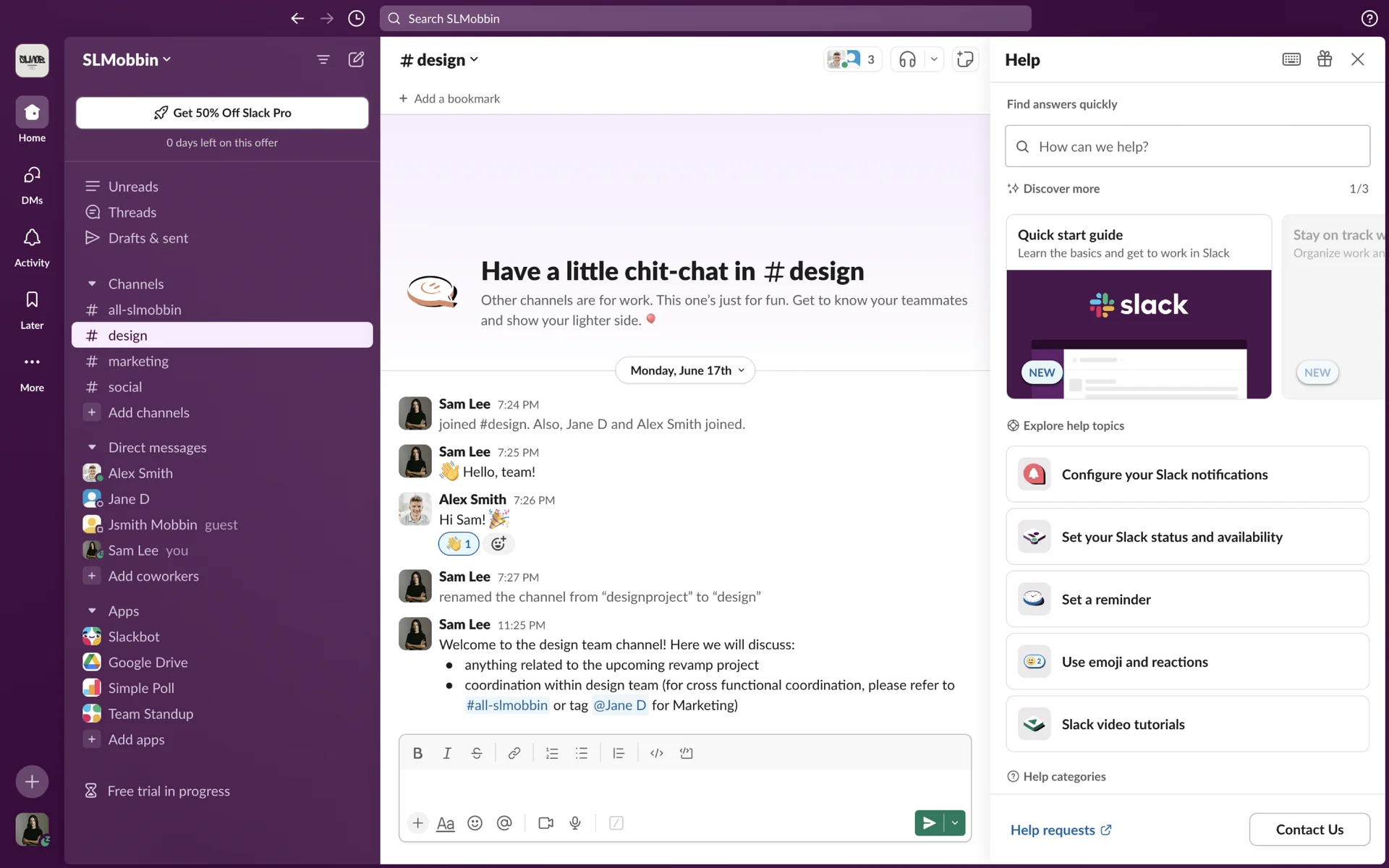Toggle the waving hand reaction on Alex's message
Viewport: 1389px width, 868px height.
tap(459, 544)
